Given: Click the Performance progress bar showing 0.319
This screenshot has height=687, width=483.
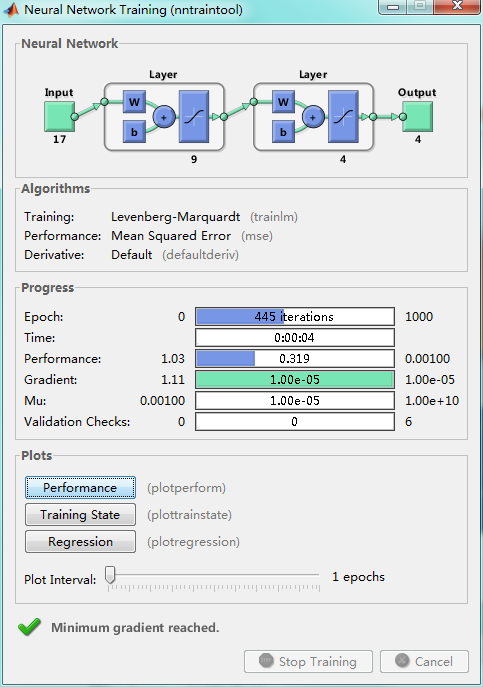Looking at the screenshot, I should [x=295, y=358].
